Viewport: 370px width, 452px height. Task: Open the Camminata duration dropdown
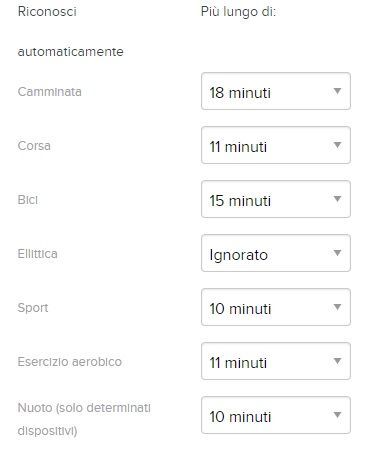point(276,91)
